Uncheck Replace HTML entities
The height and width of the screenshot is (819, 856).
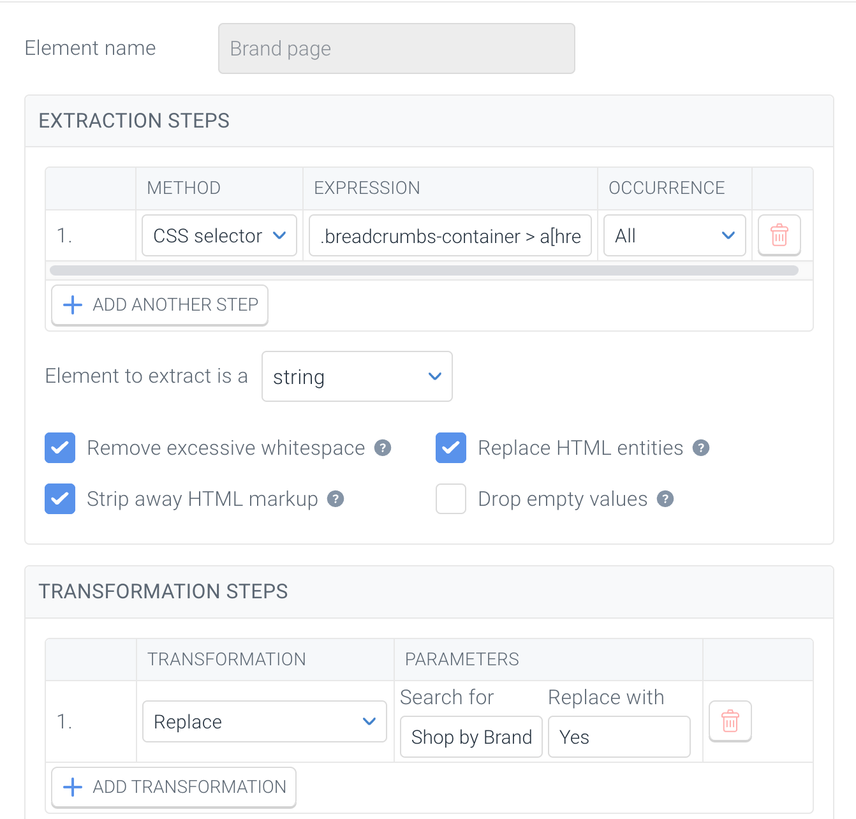pos(451,448)
